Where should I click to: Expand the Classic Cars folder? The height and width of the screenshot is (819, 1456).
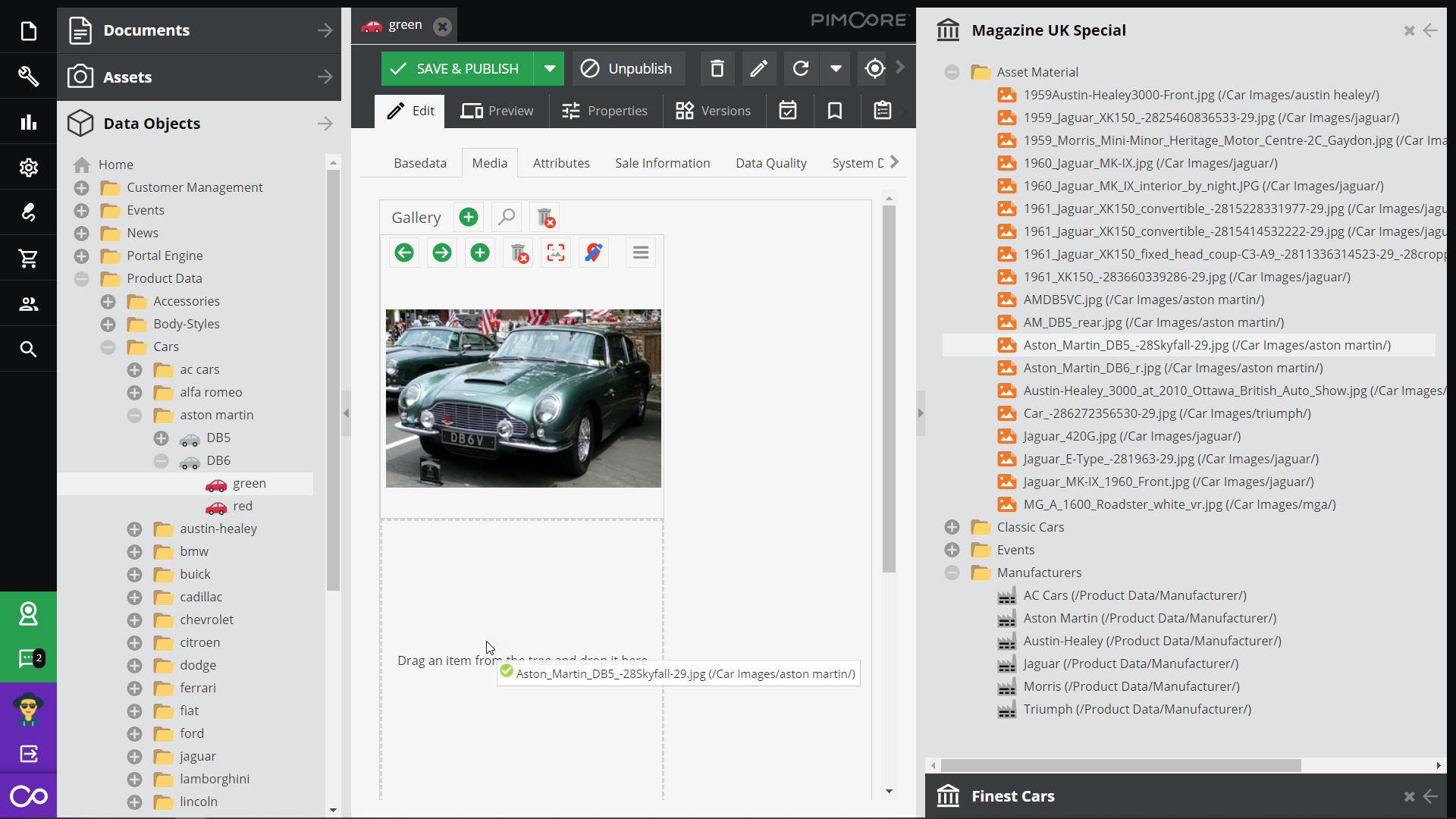tap(952, 527)
